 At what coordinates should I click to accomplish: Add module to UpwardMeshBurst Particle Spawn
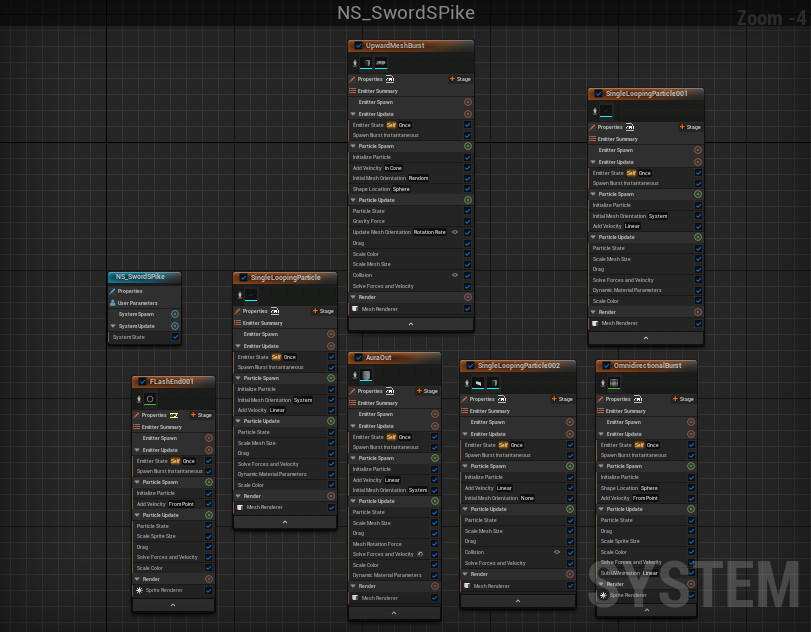[x=467, y=146]
